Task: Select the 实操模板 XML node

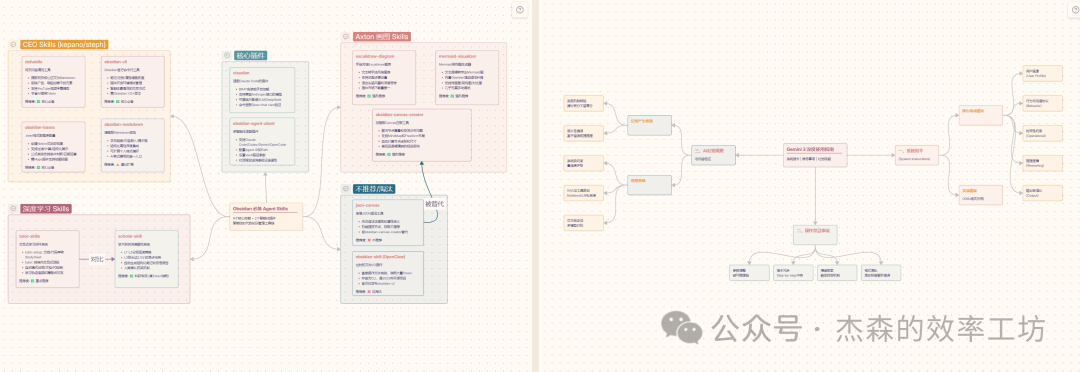Action: pos(981,194)
